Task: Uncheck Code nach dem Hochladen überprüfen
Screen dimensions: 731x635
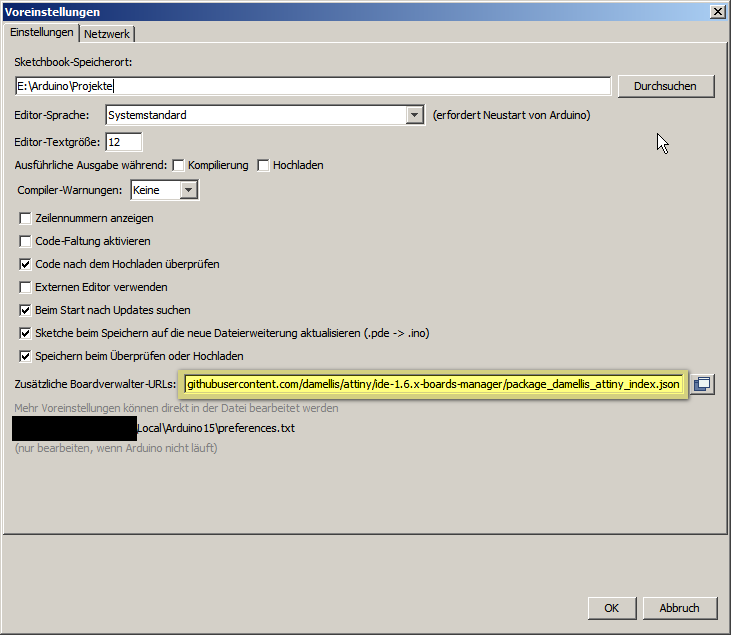Action: click(x=26, y=264)
